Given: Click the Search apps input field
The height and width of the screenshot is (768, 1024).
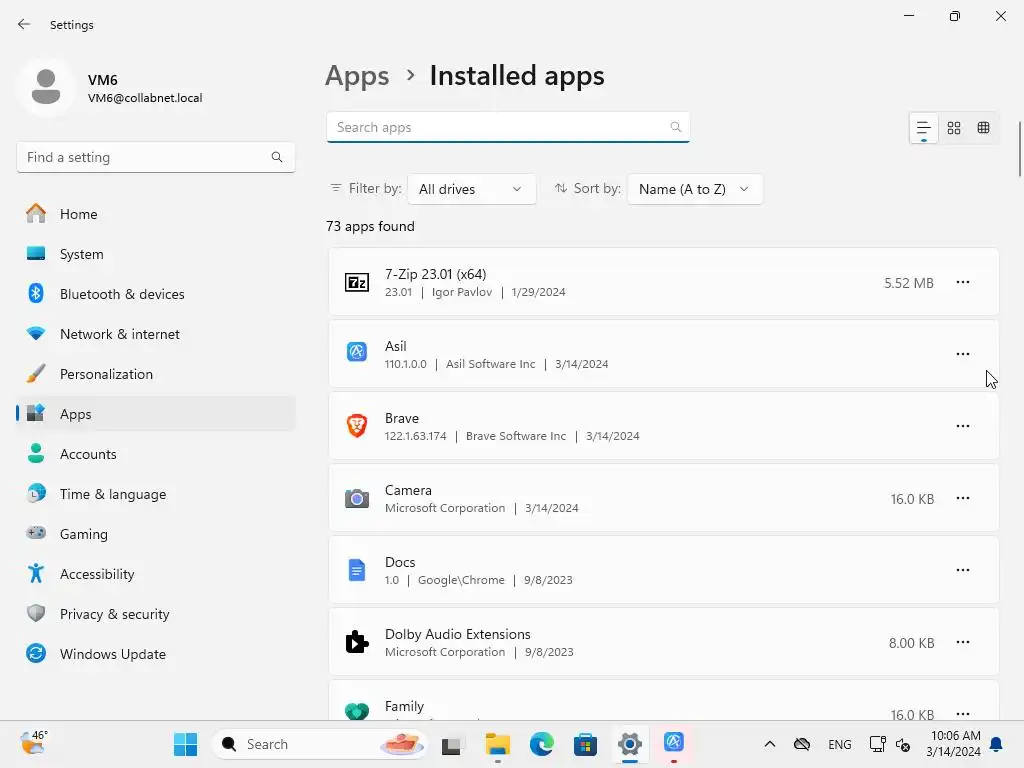Looking at the screenshot, I should click(508, 127).
